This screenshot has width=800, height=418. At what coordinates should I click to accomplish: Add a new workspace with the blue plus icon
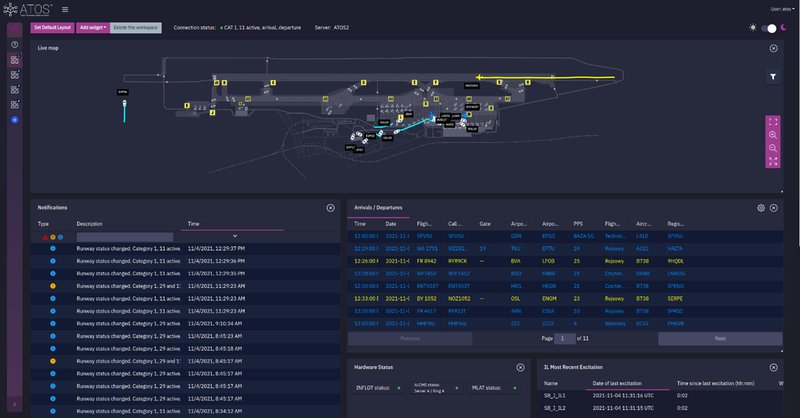click(15, 120)
